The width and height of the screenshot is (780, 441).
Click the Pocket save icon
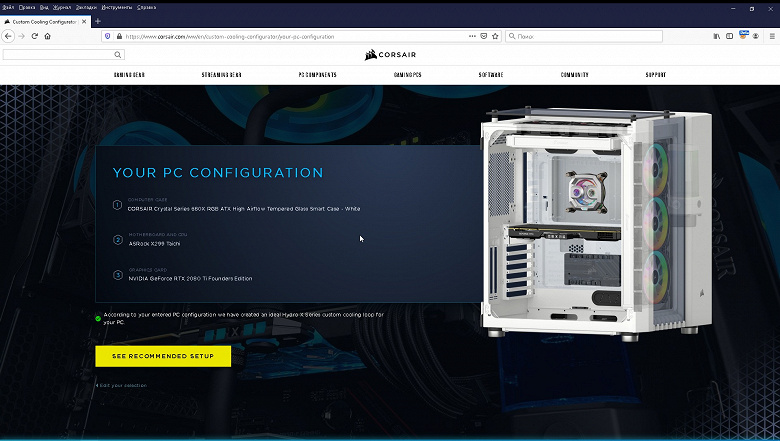(484, 36)
